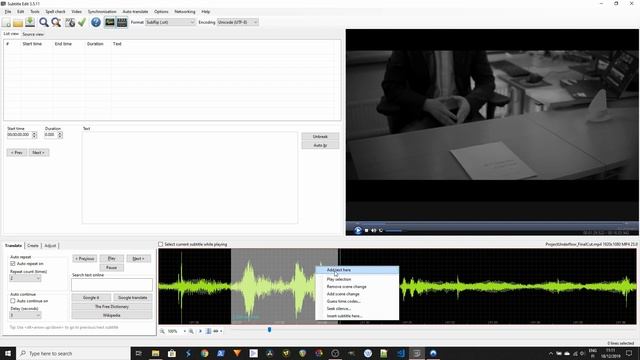Click the 'Next >' button under Start time

38,153
